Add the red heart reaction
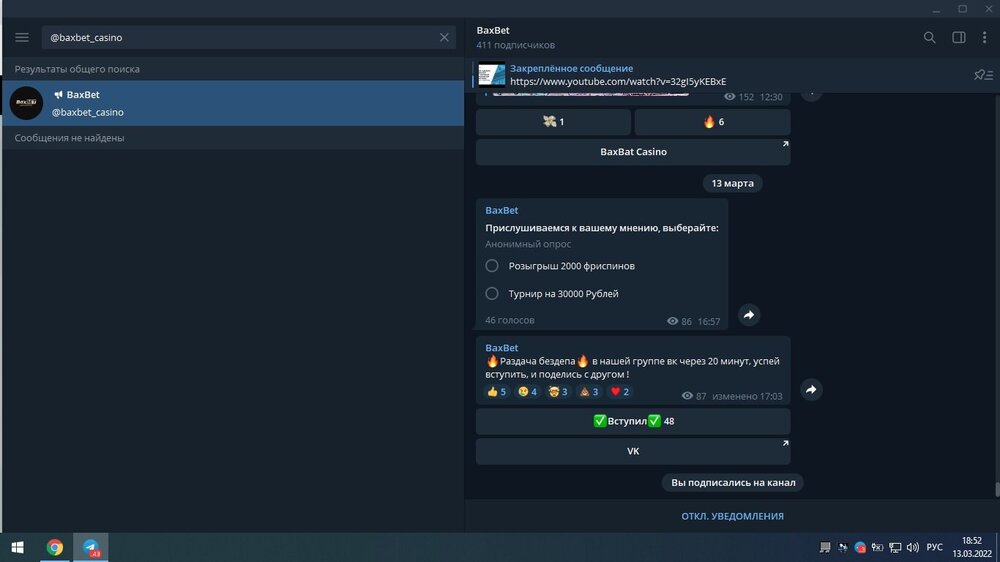Viewport: 1000px width, 562px height. [620, 392]
